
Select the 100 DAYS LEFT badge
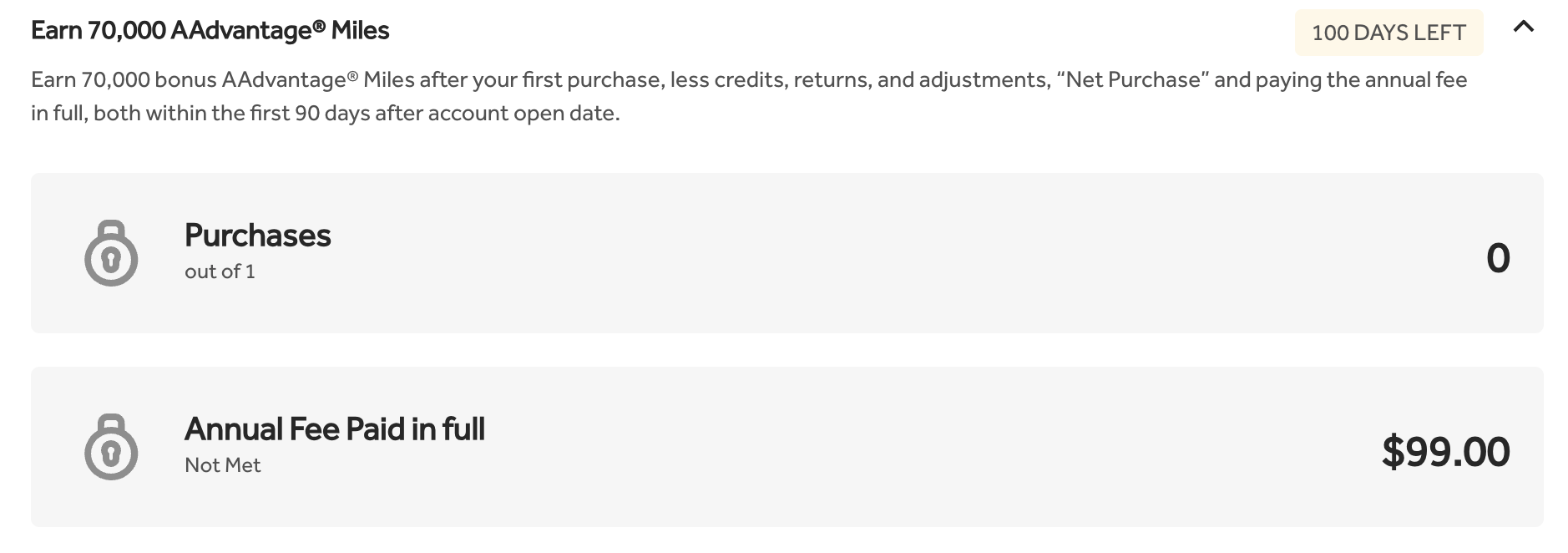click(x=1388, y=33)
